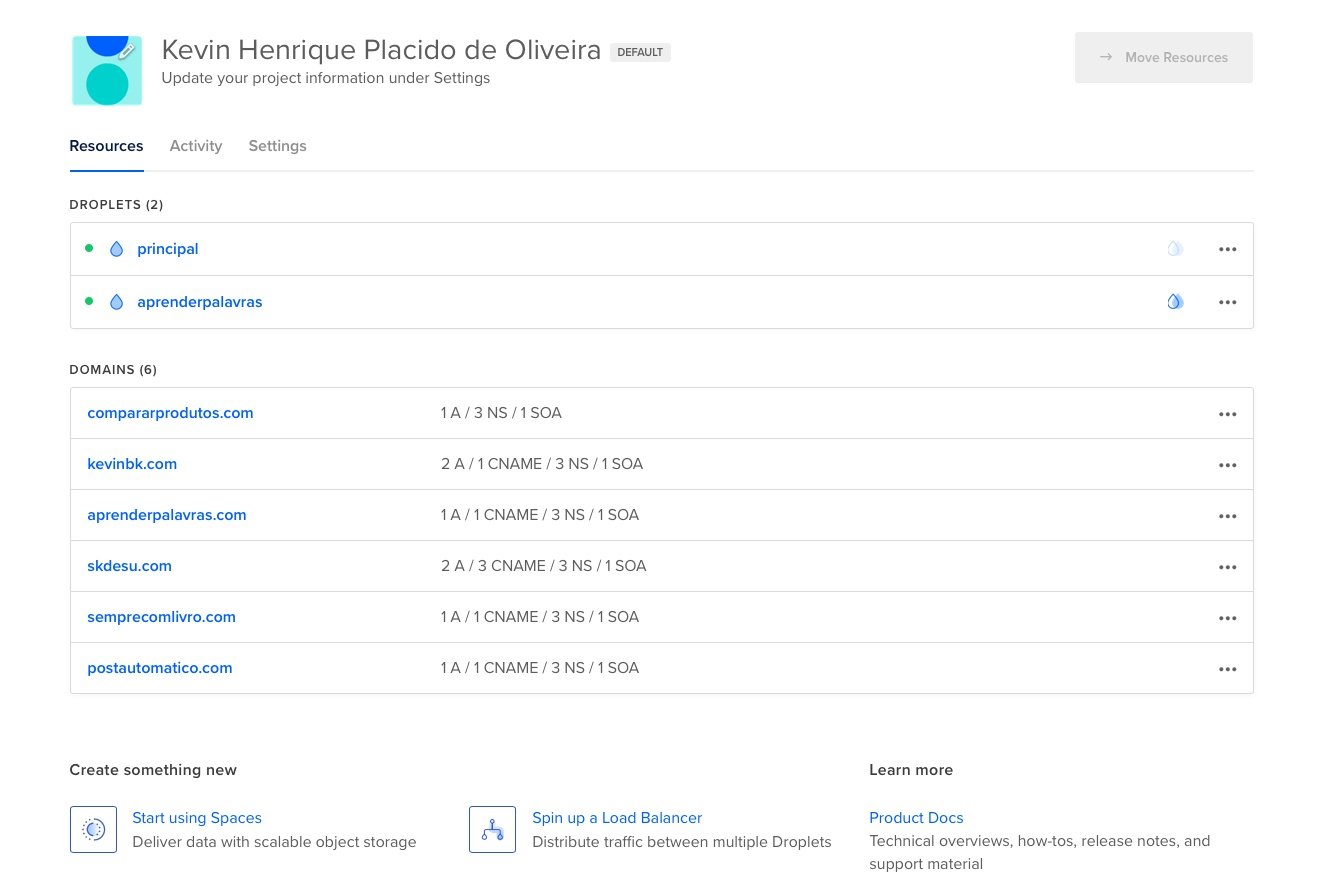Open more options for kevinbk.com domain
Image resolution: width=1333 pixels, height=886 pixels.
click(1227, 465)
